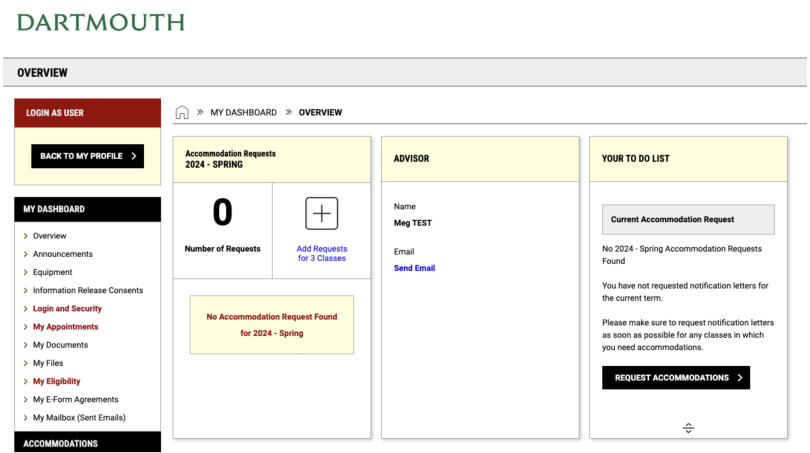Open Overview in My Dashboard menu
Viewport: 810px width, 453px height.
click(x=50, y=236)
